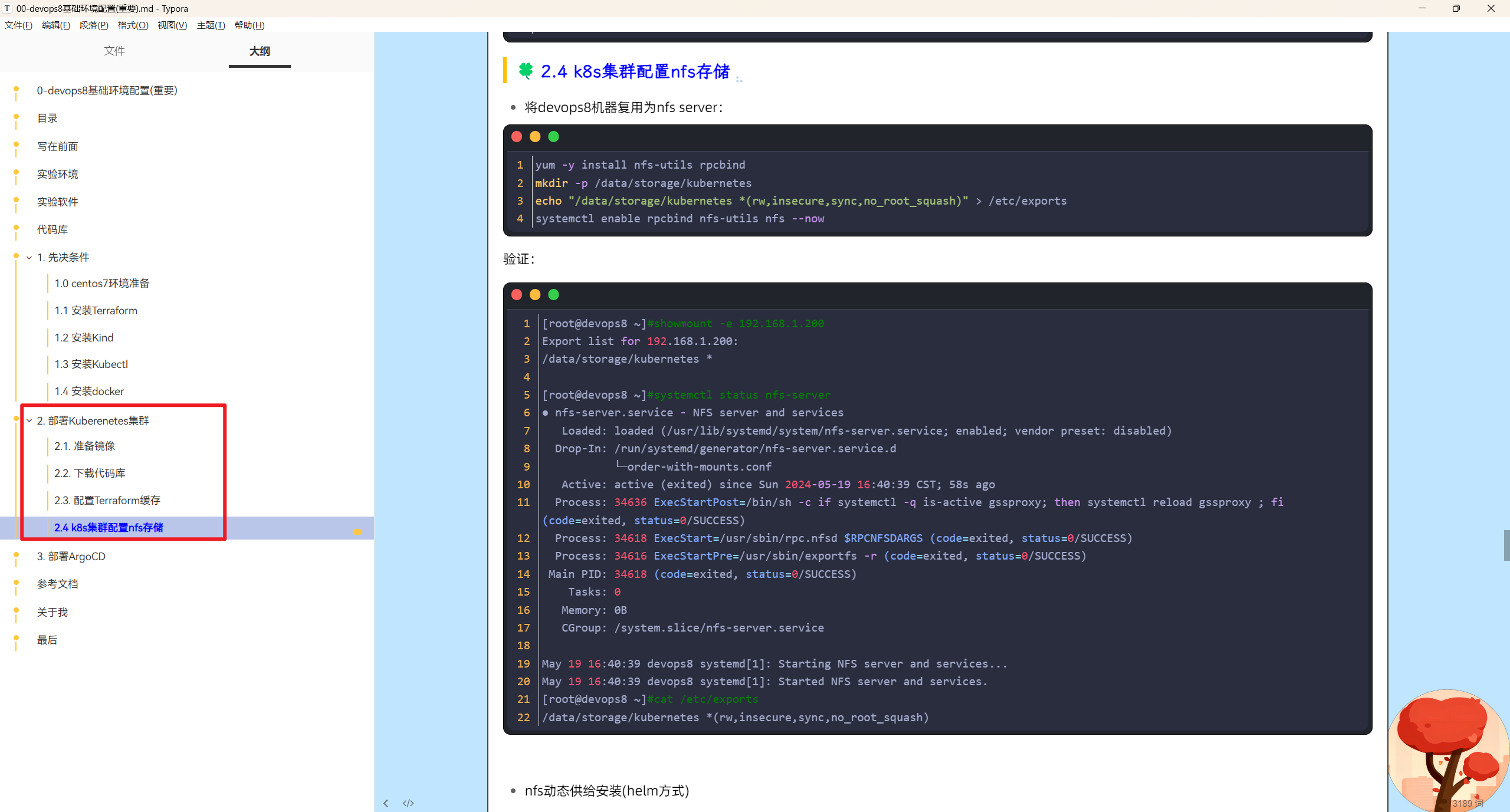Screen dimensions: 1510x812
Task: Open the 编辑(E) menu
Action: click(56, 25)
